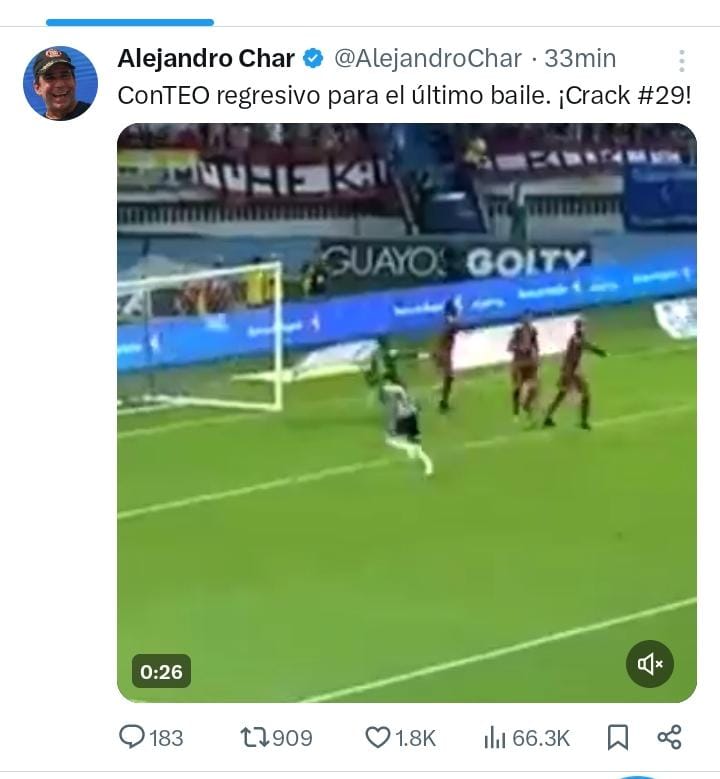Open the 33min timestamp link

tap(580, 59)
